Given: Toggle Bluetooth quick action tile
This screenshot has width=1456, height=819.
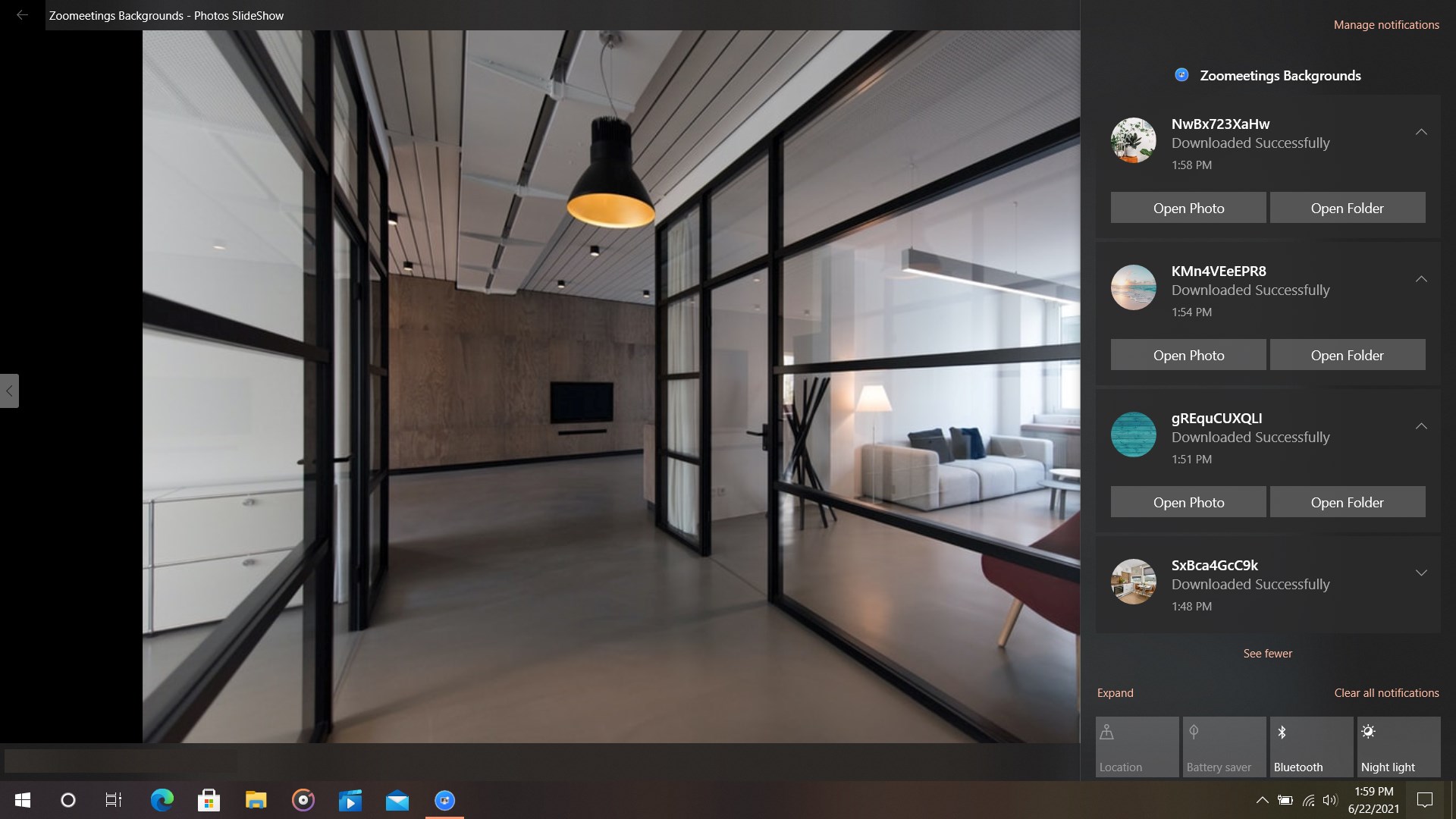Looking at the screenshot, I should [1311, 747].
